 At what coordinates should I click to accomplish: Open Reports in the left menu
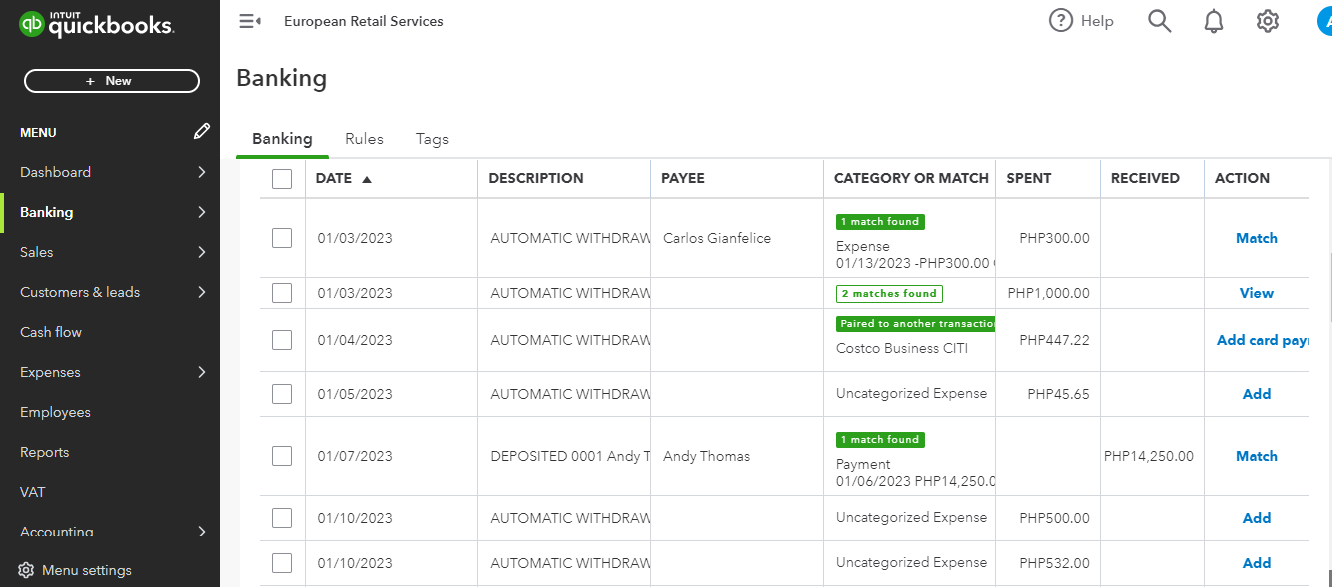(45, 452)
